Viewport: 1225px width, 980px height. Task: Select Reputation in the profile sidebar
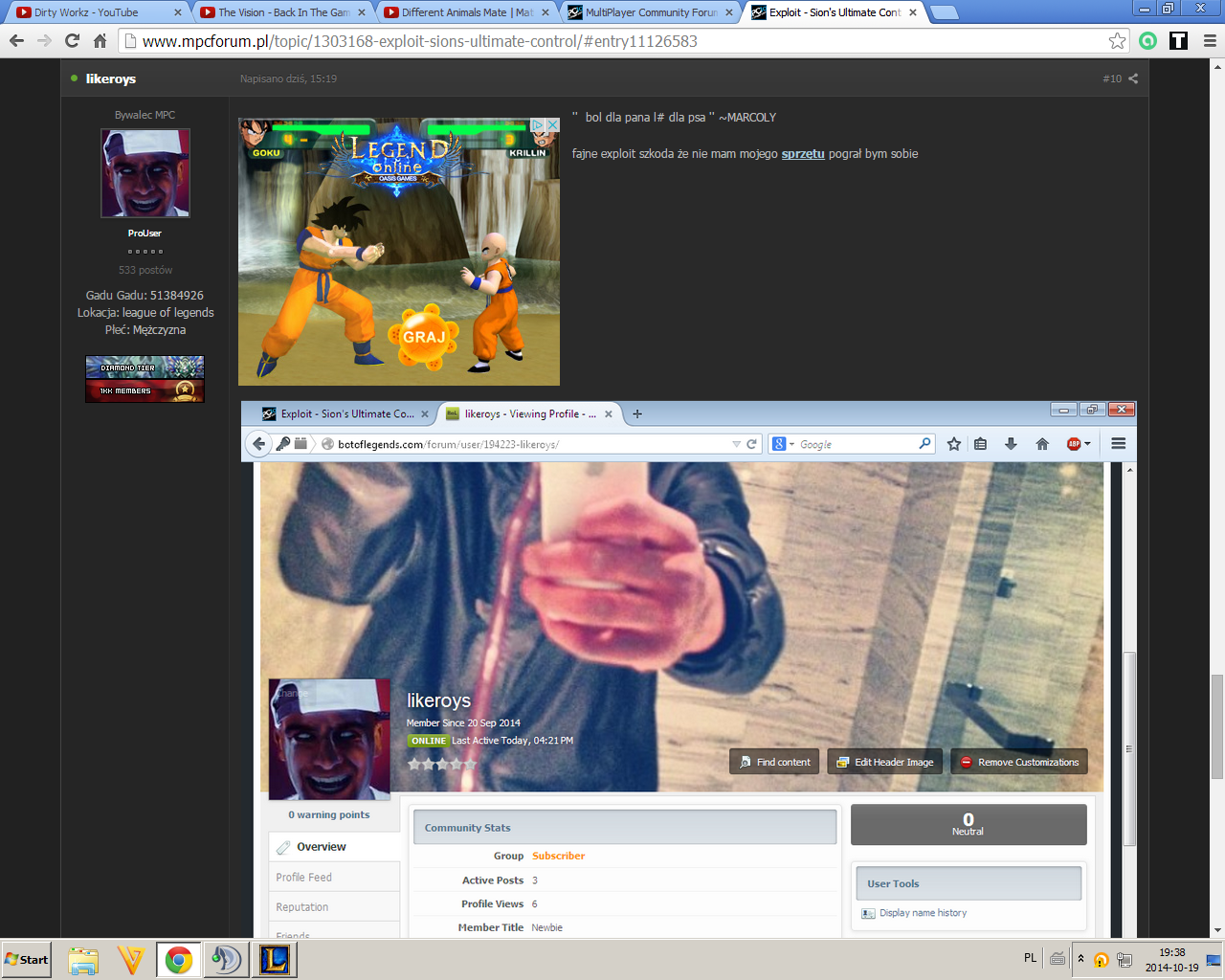[335, 907]
